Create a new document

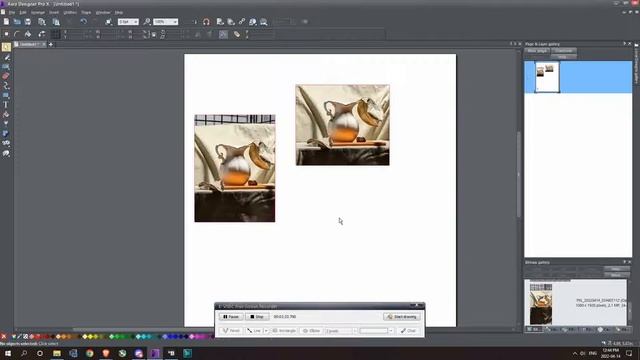(6, 22)
